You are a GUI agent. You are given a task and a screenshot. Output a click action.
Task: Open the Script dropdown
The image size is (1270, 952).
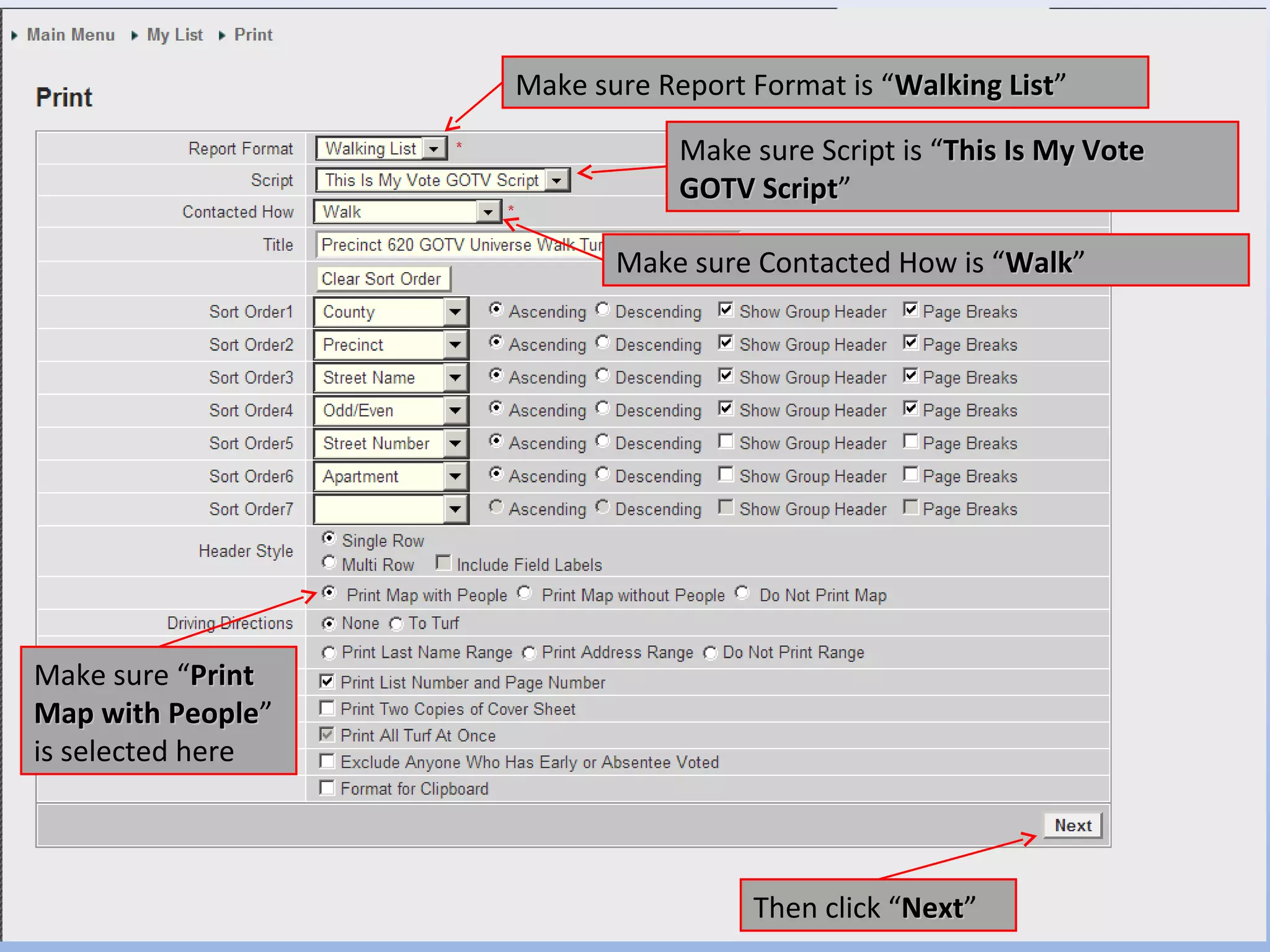point(443,180)
